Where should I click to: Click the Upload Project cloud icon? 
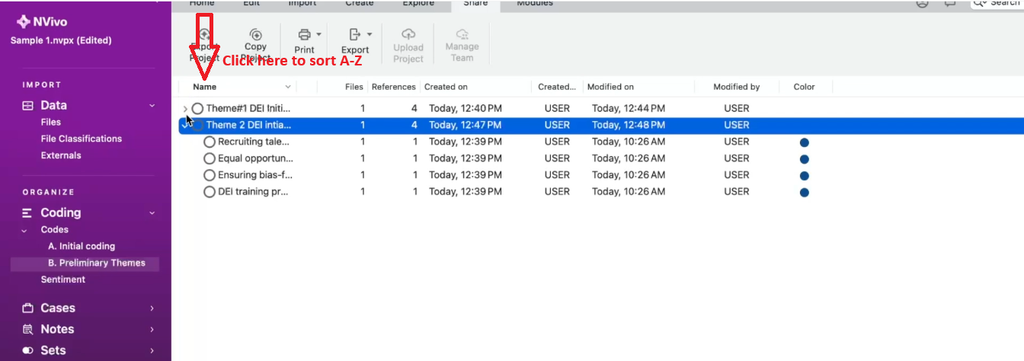(408, 34)
